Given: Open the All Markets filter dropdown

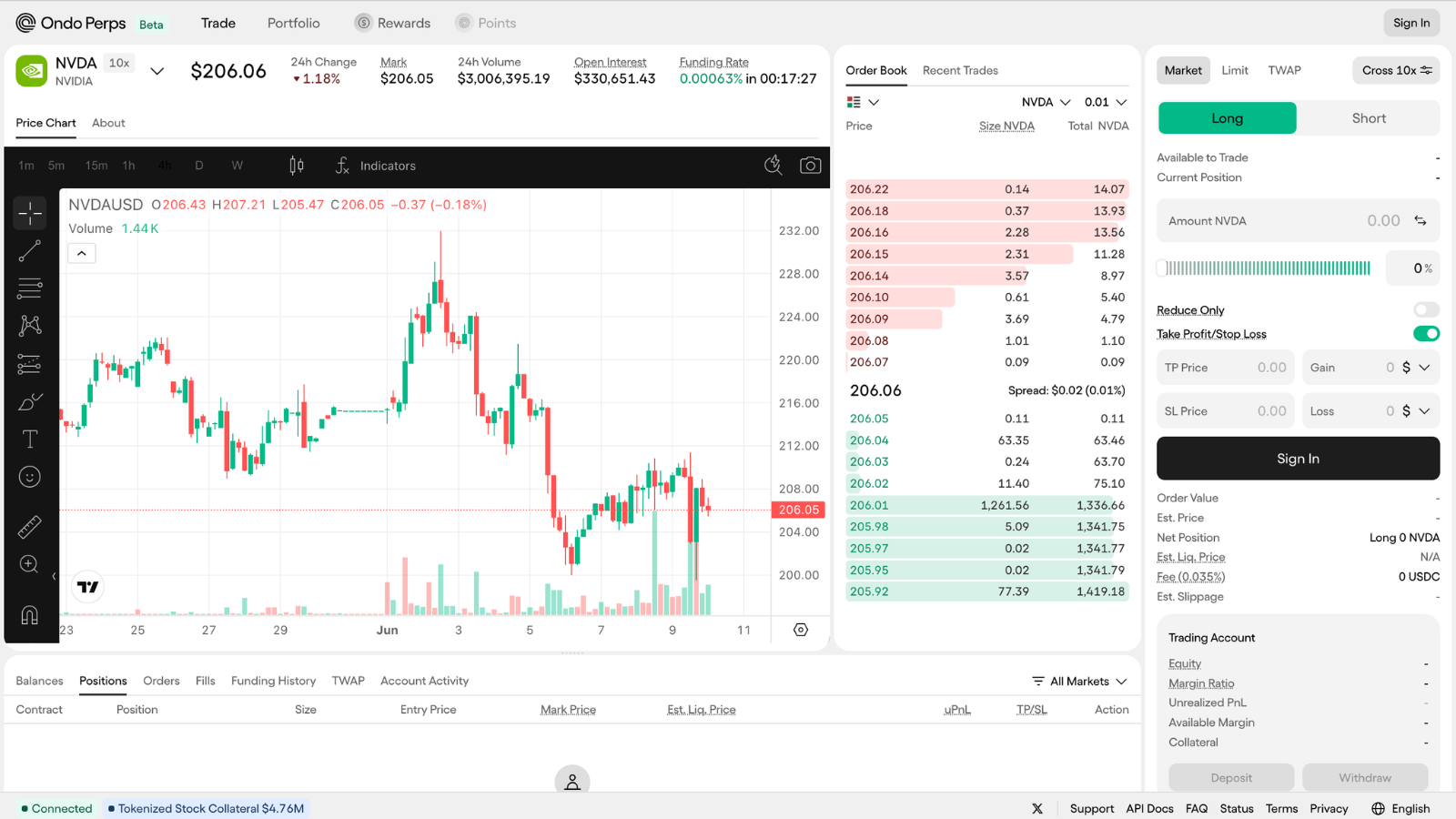Looking at the screenshot, I should (1080, 681).
